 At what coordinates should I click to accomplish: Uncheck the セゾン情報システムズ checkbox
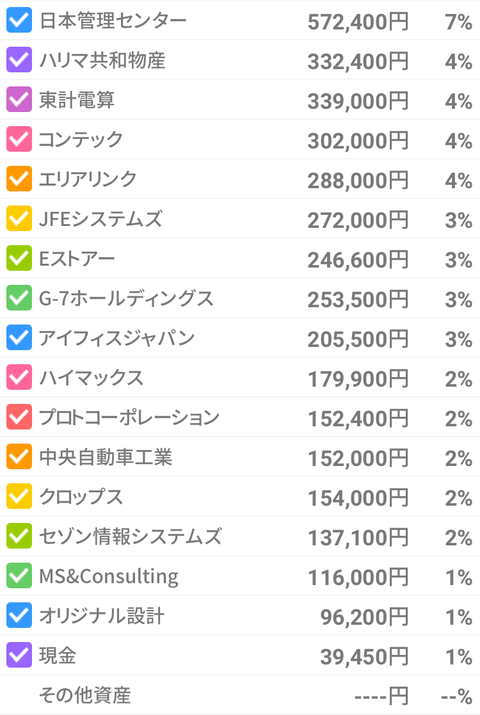(19, 536)
